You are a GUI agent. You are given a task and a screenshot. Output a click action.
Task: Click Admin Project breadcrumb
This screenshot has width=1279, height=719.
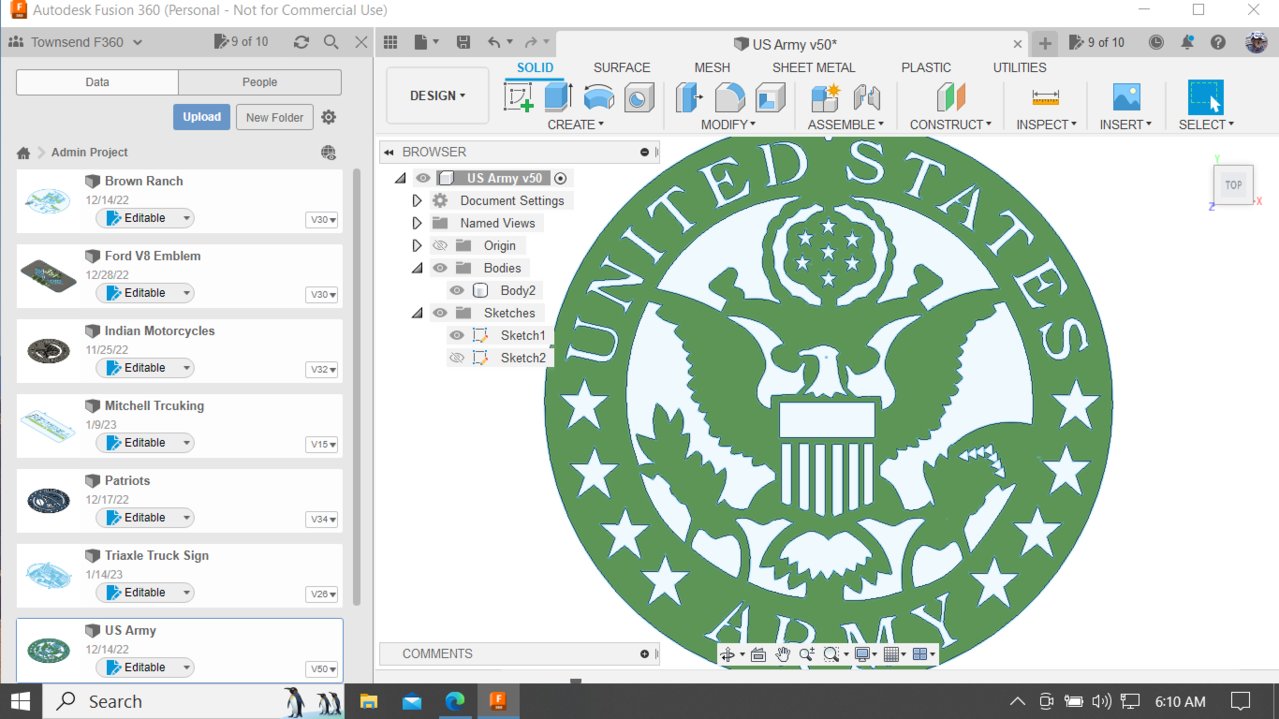coord(90,152)
